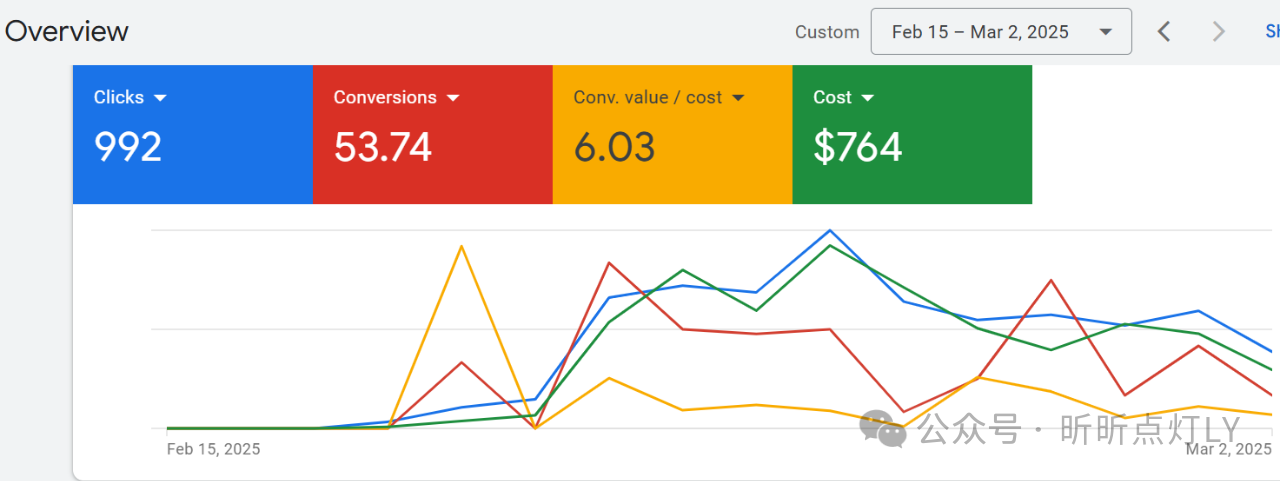Click the caret inside the date range box
Screen dimensions: 1280x481
pos(1105,32)
